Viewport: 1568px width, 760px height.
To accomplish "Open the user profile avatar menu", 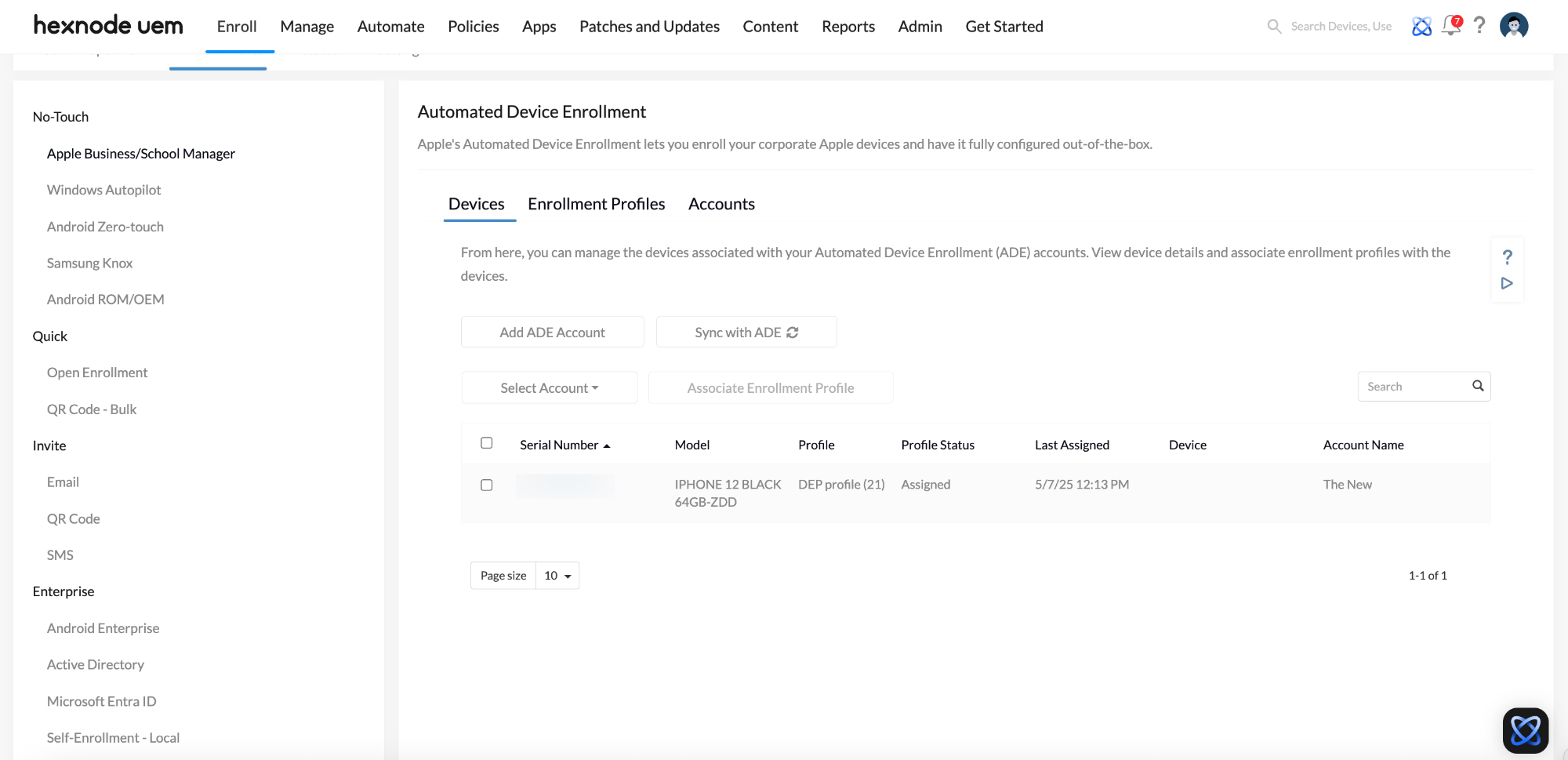I will (1514, 26).
